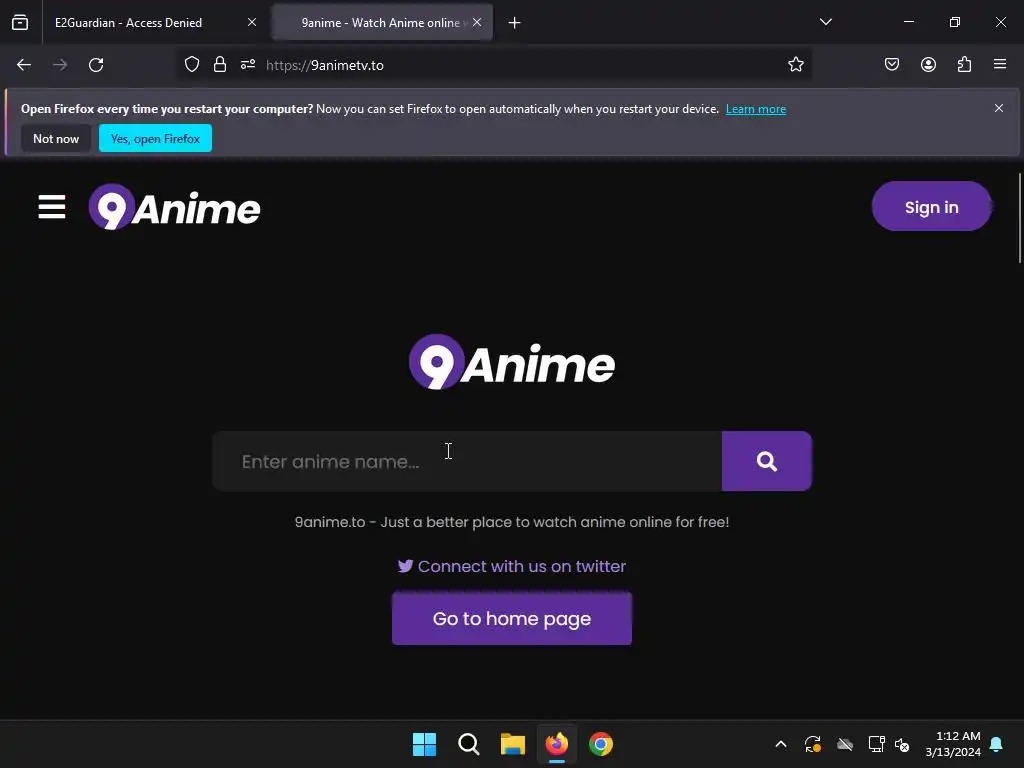Viewport: 1024px width, 768px height.
Task: Open the Firefox application menu
Action: pyautogui.click(x=1000, y=64)
